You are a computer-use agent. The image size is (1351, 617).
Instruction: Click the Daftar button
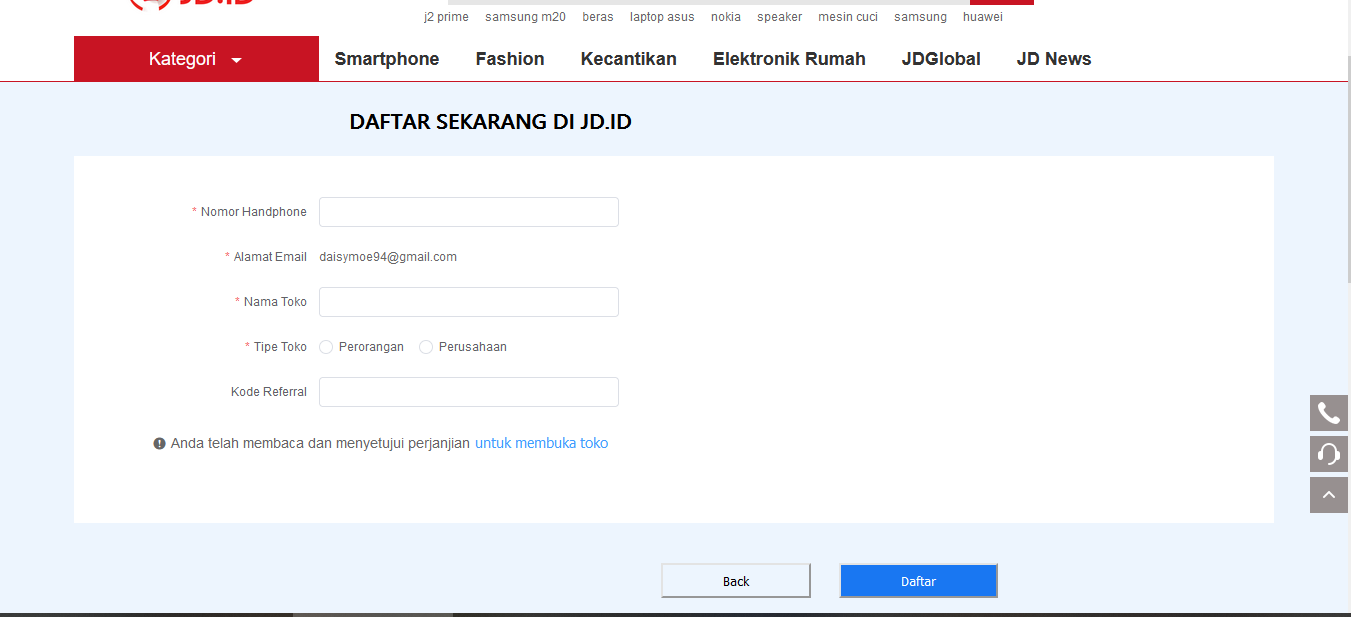pos(919,581)
